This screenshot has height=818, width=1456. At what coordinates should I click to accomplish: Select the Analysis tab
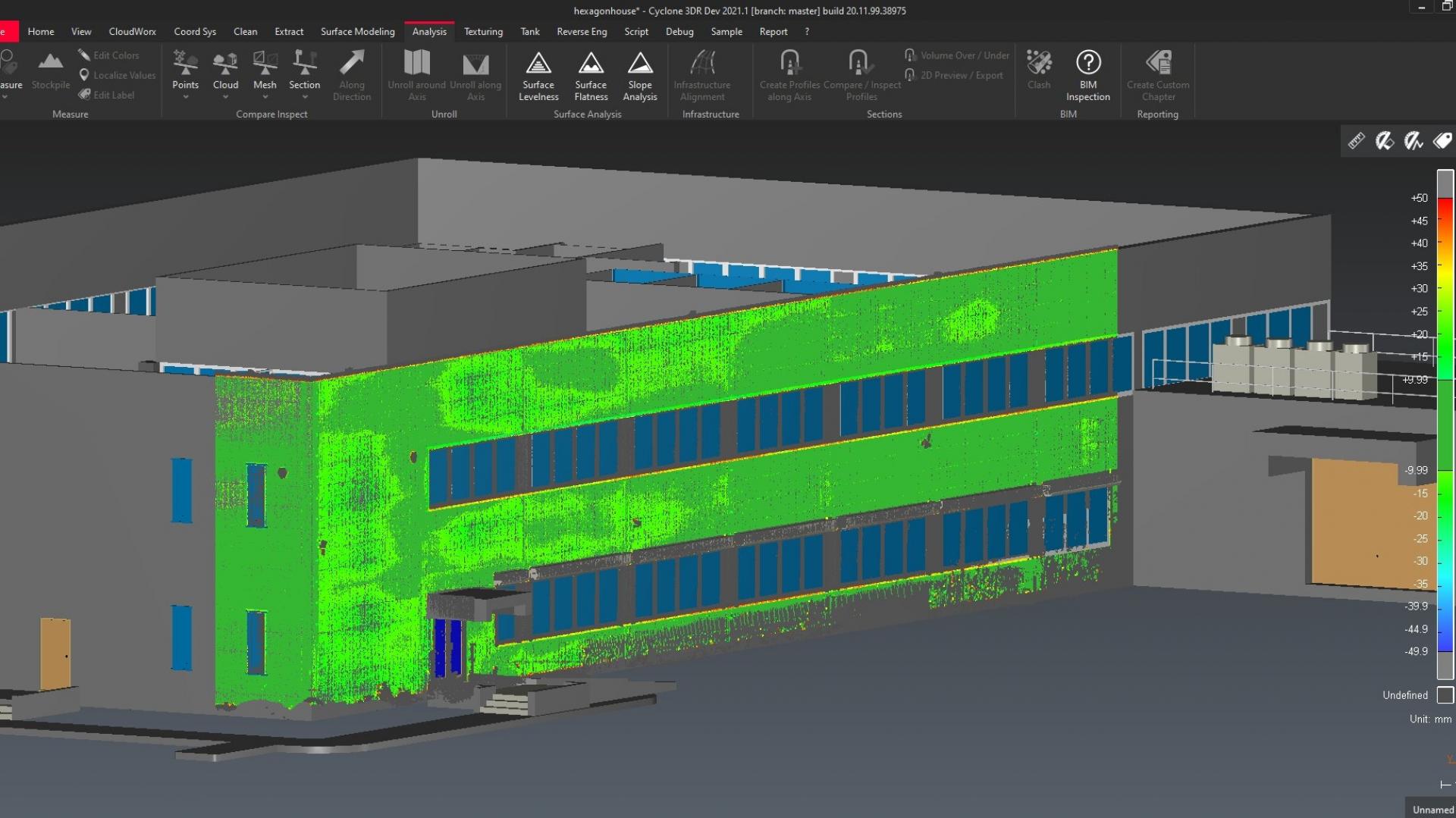(429, 32)
